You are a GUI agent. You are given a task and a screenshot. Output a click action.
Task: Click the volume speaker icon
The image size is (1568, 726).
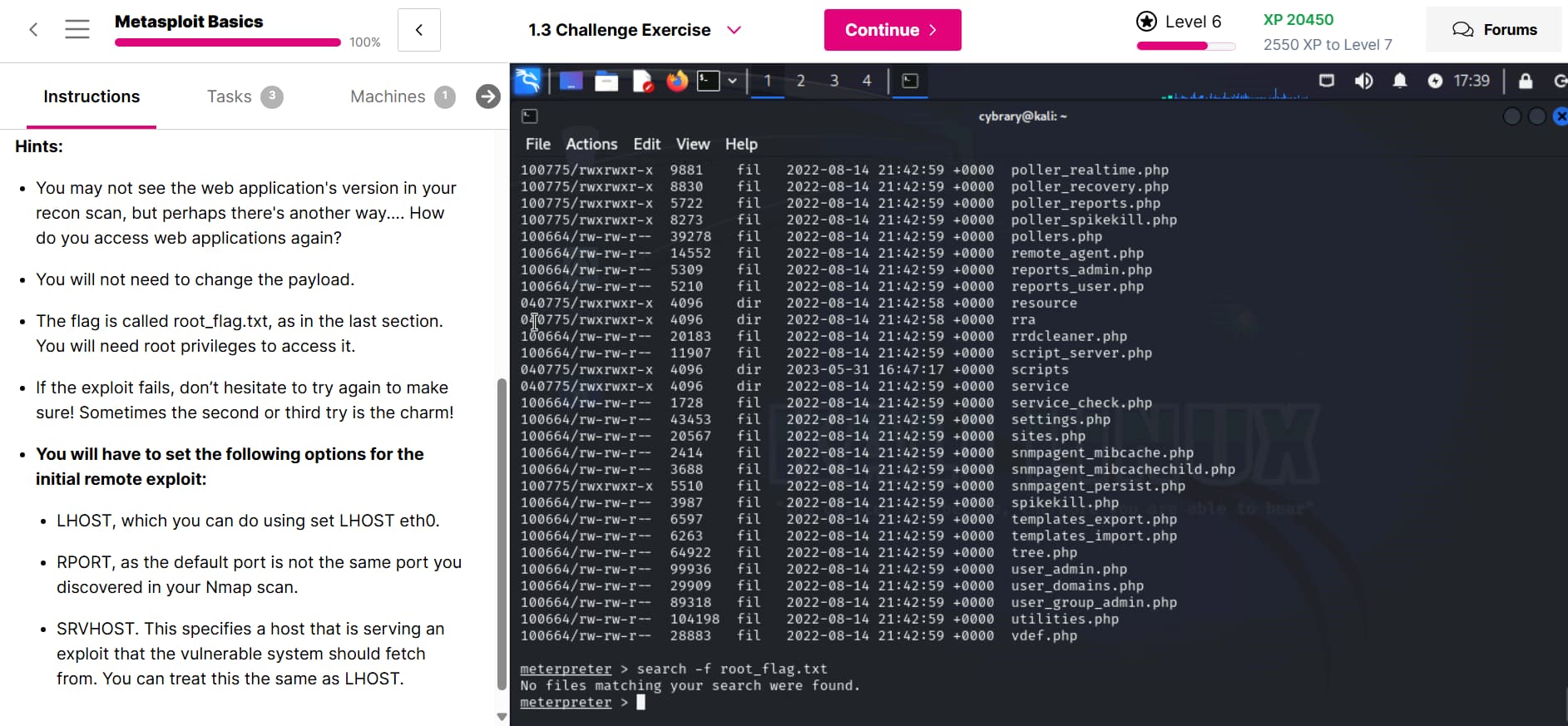[1363, 81]
